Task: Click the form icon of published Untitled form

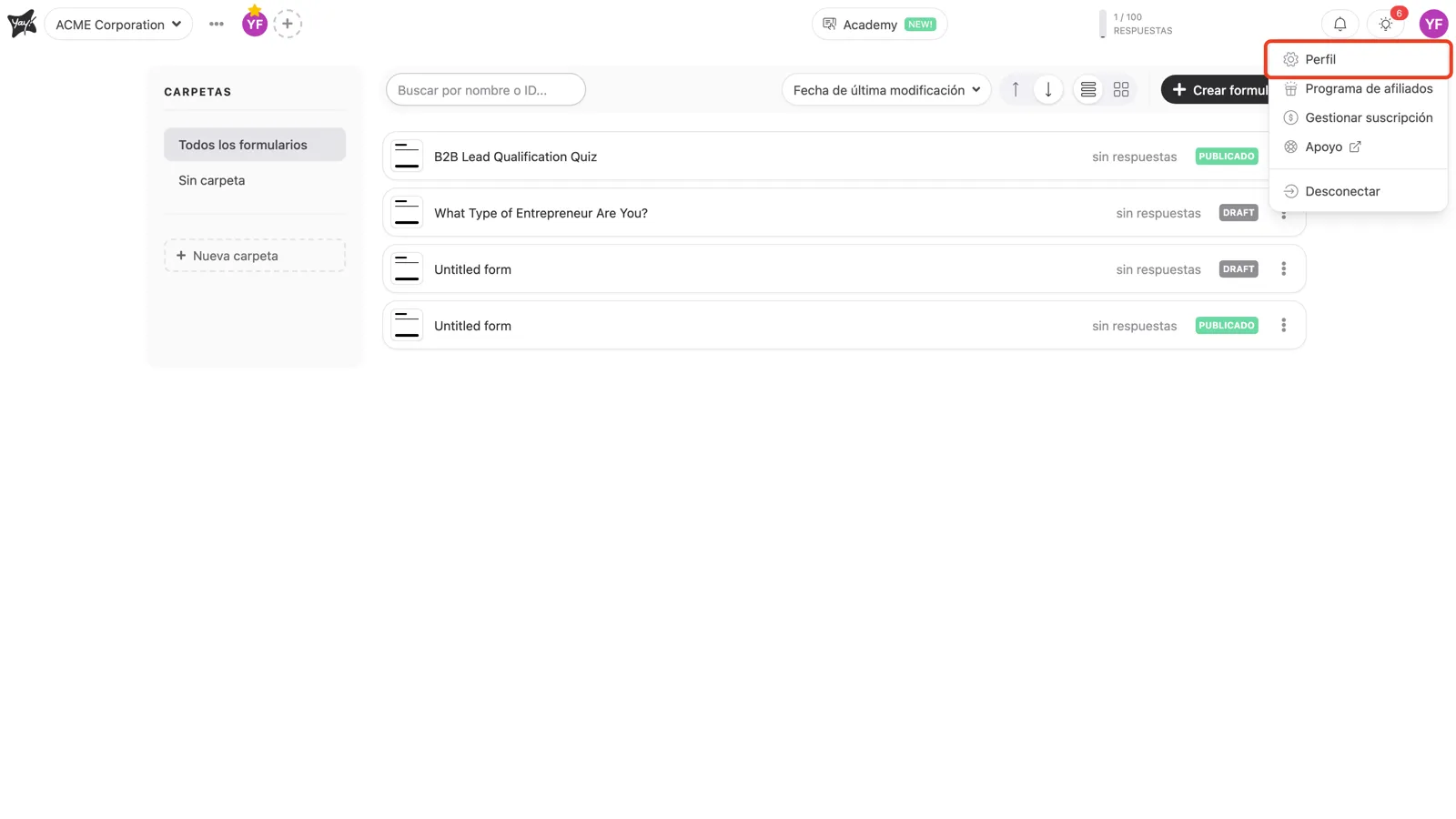Action: [x=407, y=326]
